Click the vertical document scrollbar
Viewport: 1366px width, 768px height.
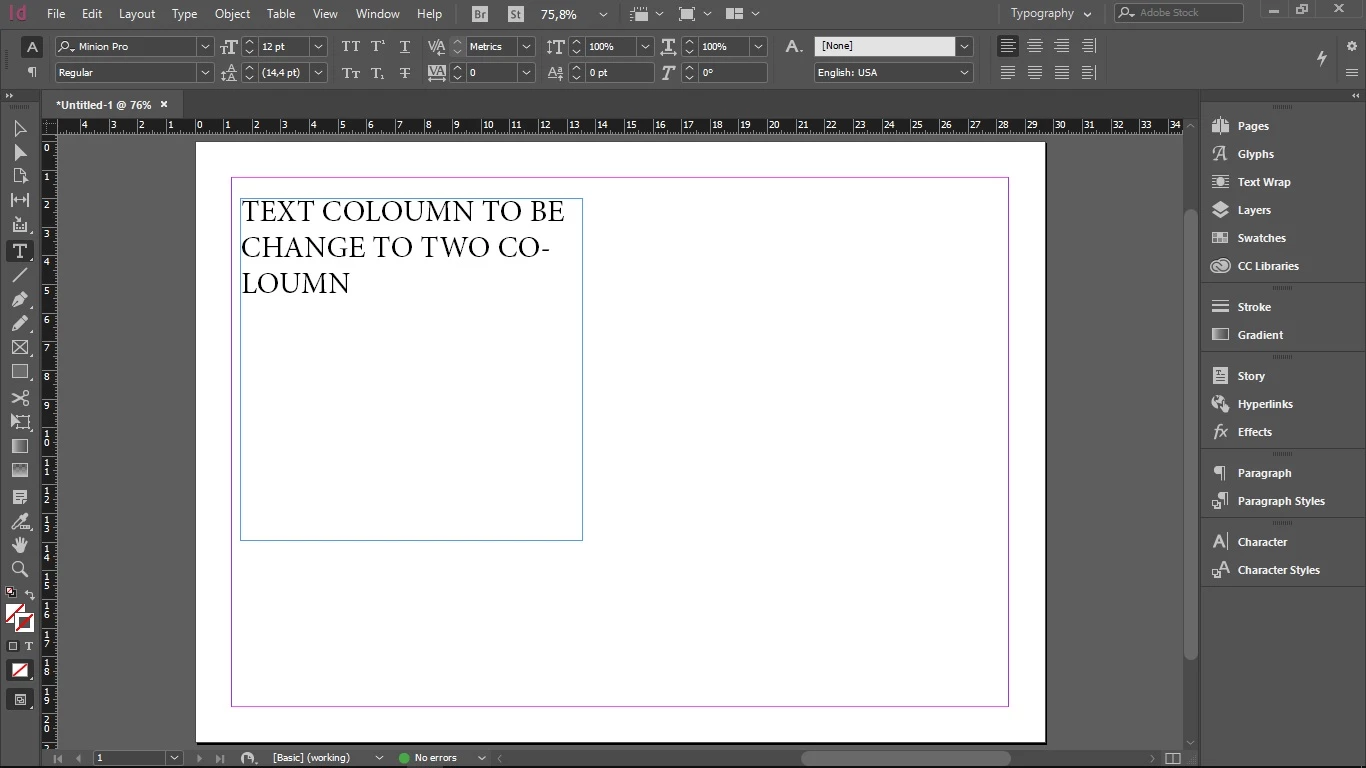[x=1190, y=435]
